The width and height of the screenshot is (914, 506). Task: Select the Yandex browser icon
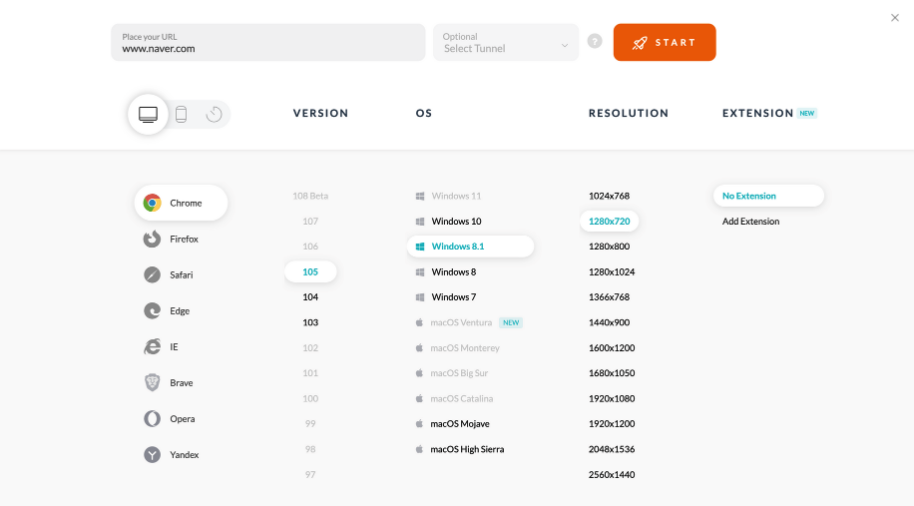[152, 455]
